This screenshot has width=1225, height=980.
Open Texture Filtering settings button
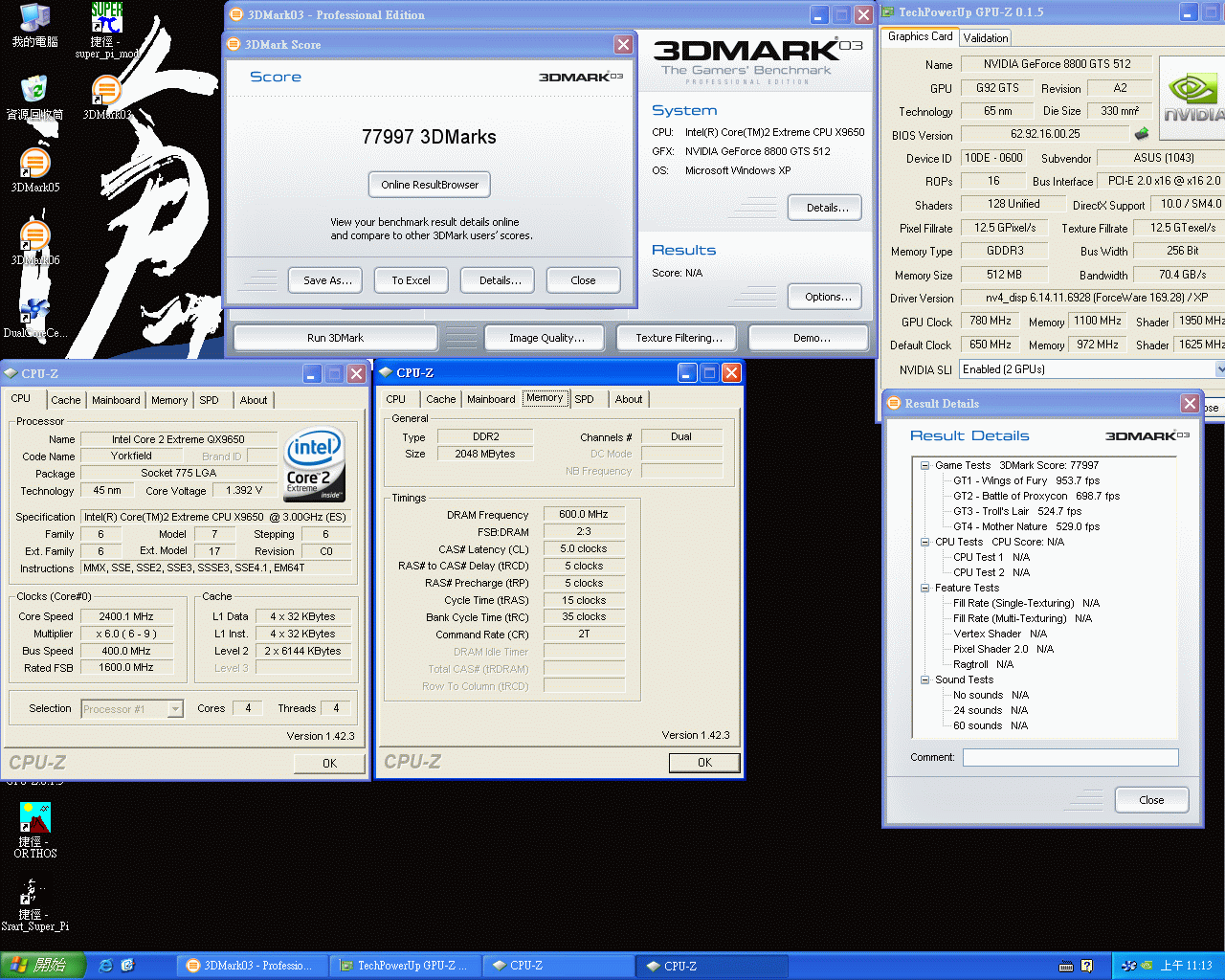click(x=679, y=338)
